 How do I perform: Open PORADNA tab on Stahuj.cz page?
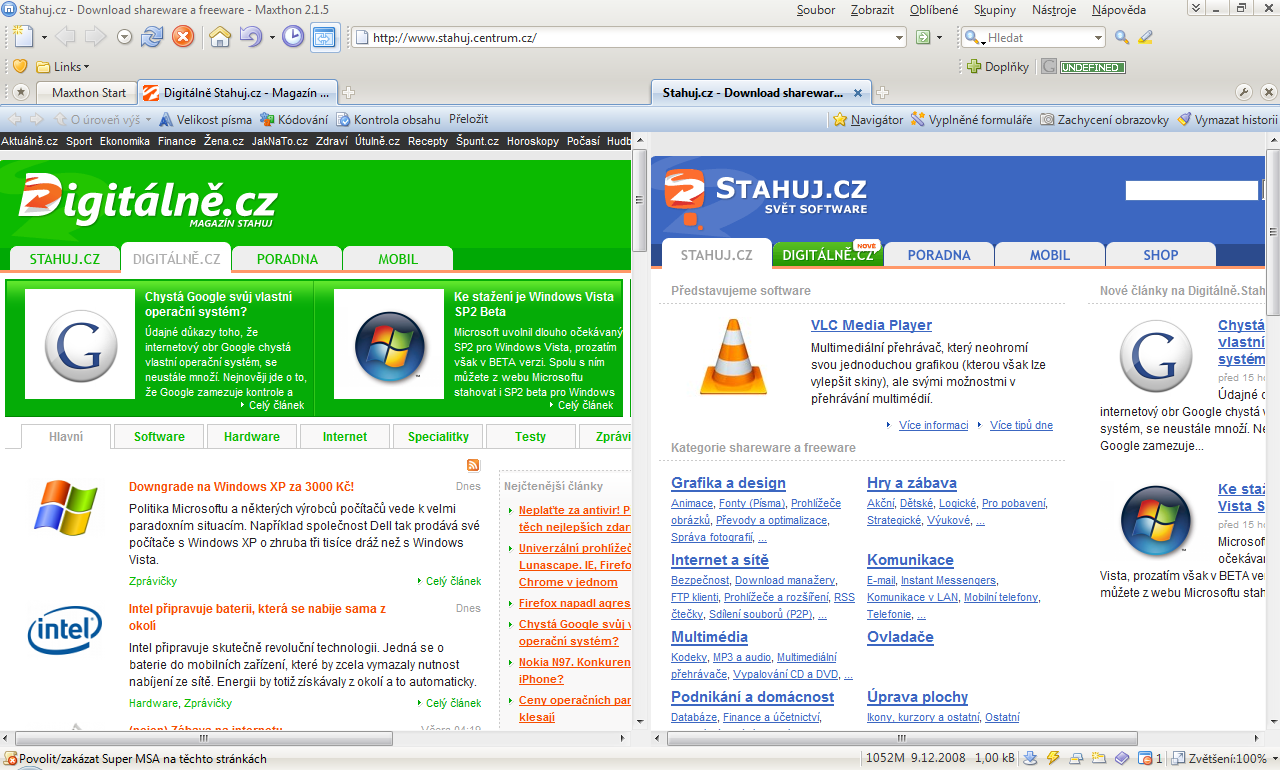pos(939,255)
